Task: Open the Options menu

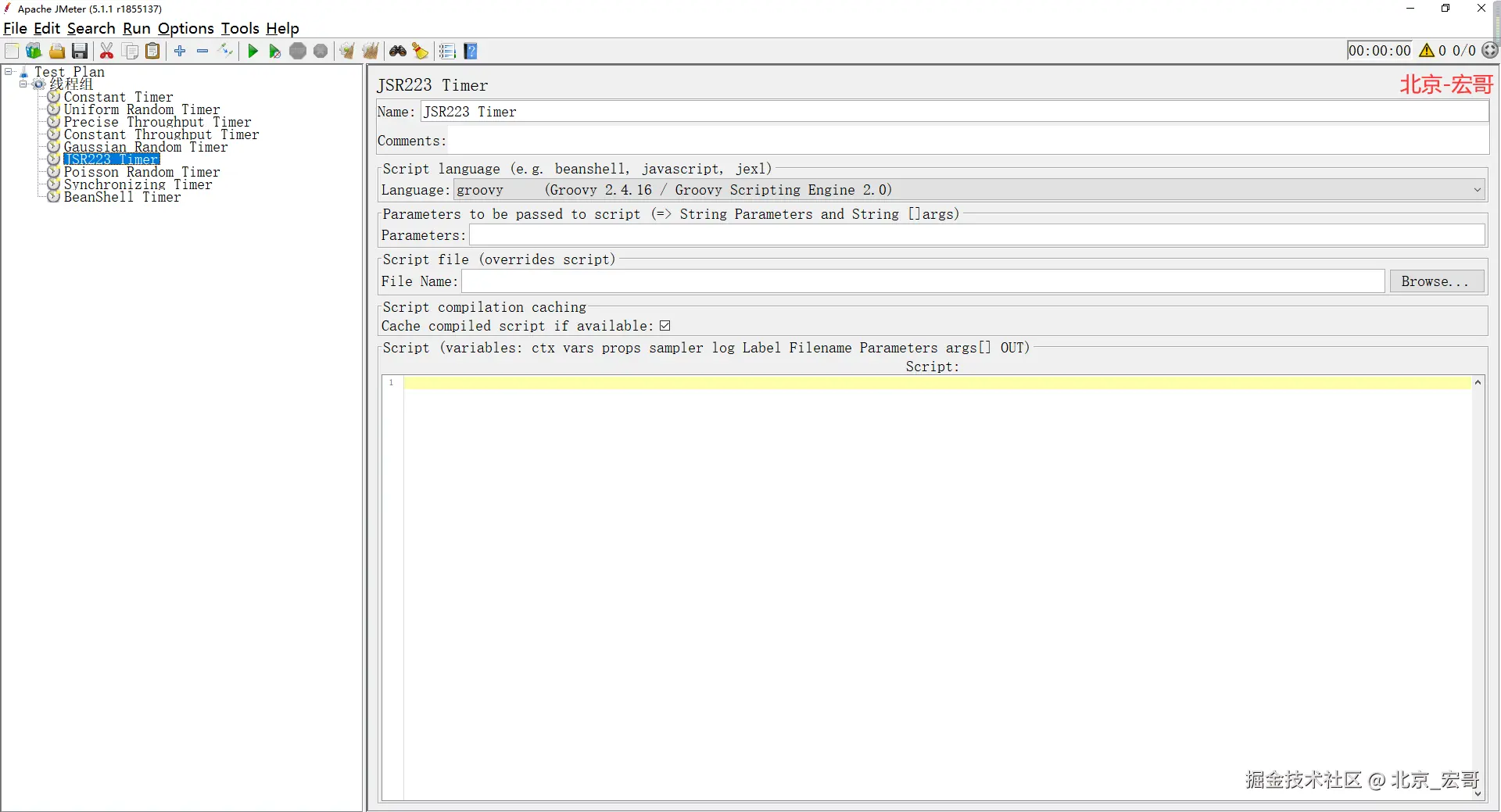Action: point(186,28)
